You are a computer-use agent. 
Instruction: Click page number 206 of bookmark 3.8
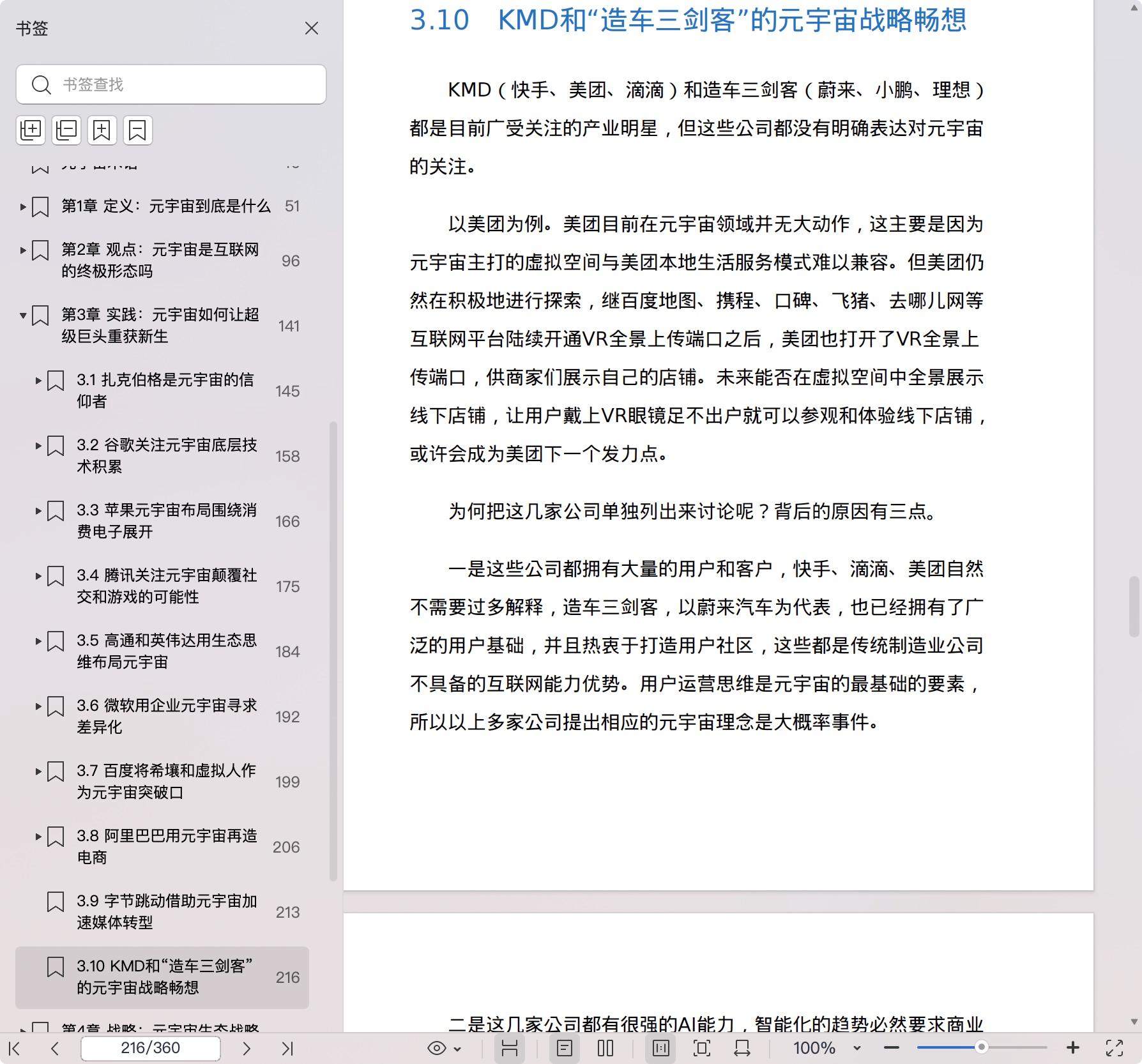(x=286, y=847)
